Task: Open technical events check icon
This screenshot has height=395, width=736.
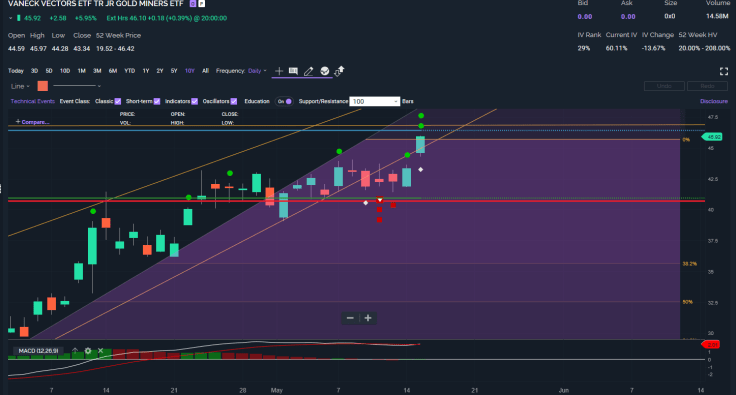Action: (x=324, y=71)
